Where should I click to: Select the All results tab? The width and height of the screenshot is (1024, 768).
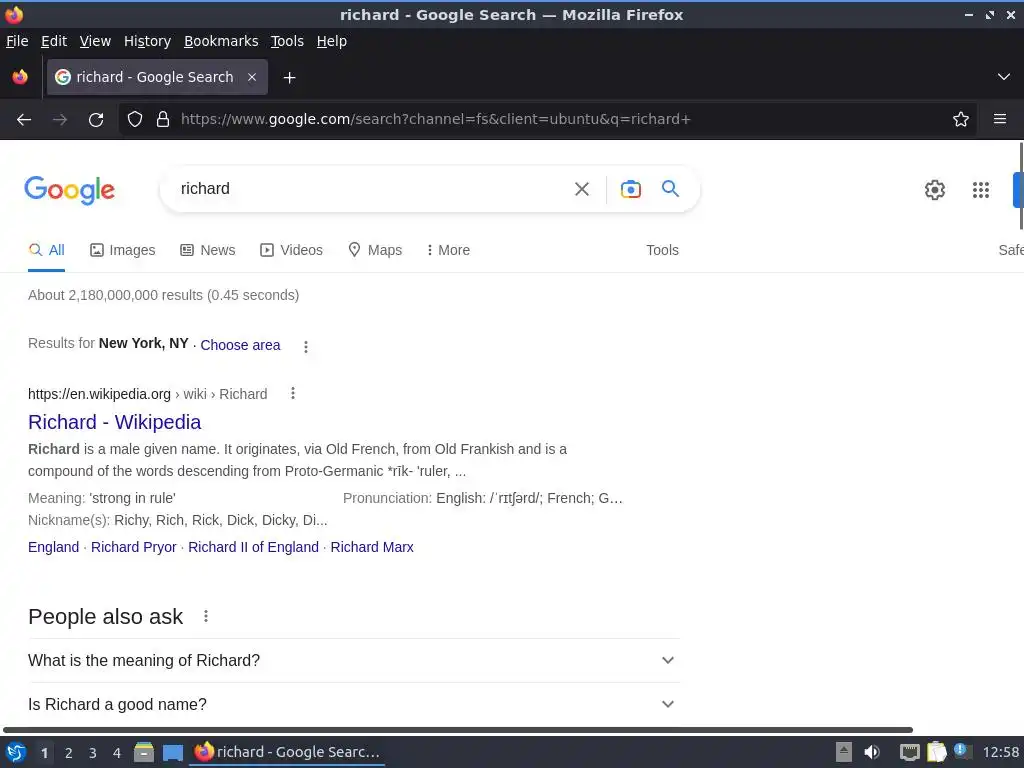(x=46, y=250)
